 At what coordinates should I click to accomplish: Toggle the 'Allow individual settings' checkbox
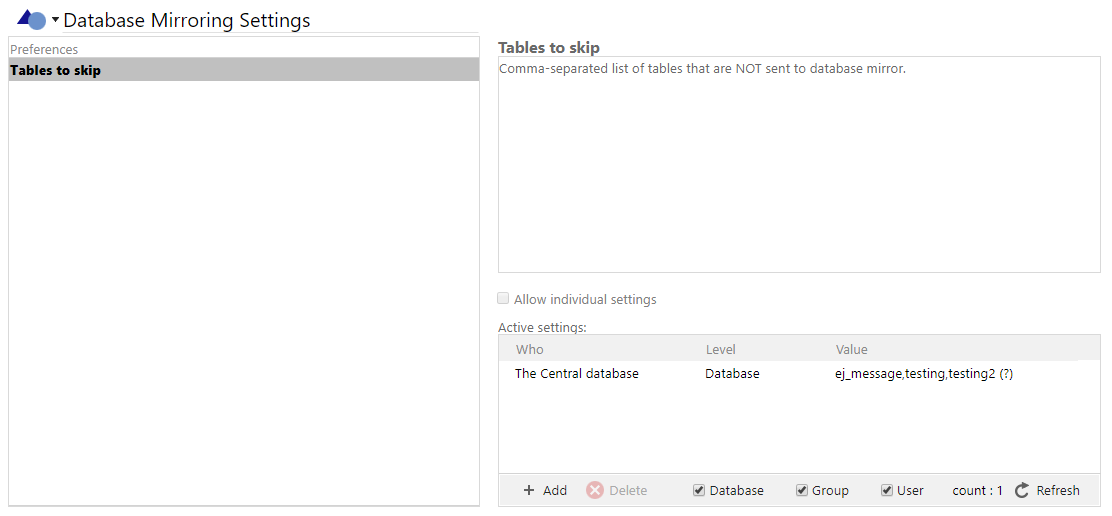tap(503, 298)
